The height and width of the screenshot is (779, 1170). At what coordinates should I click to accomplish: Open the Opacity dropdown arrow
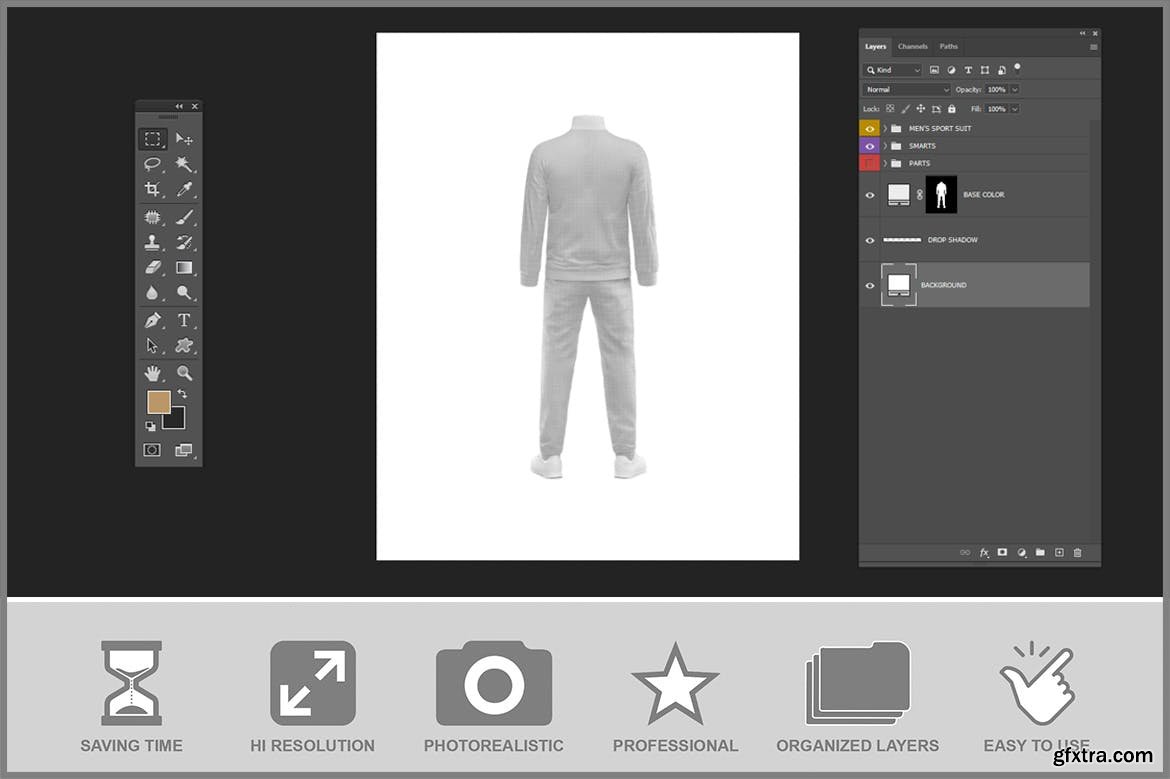1015,90
